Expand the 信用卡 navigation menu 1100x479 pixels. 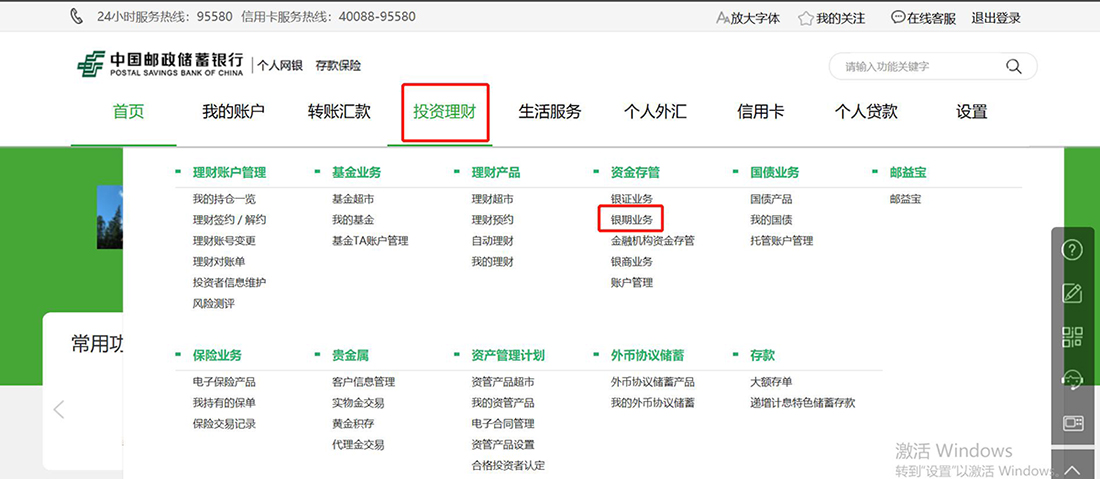(x=760, y=112)
